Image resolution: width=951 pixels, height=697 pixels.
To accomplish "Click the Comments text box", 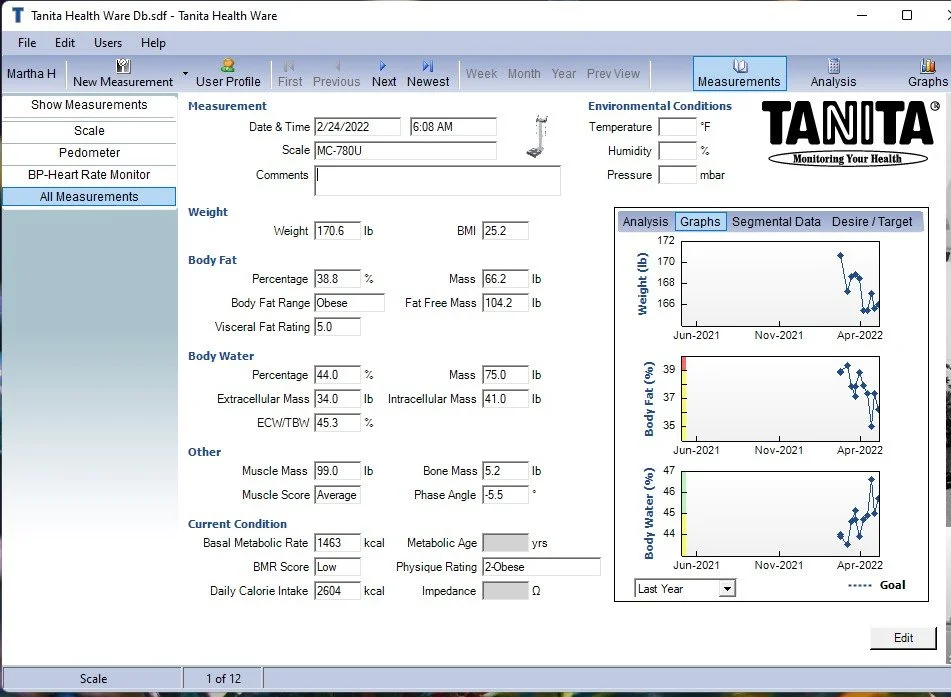I will 437,181.
